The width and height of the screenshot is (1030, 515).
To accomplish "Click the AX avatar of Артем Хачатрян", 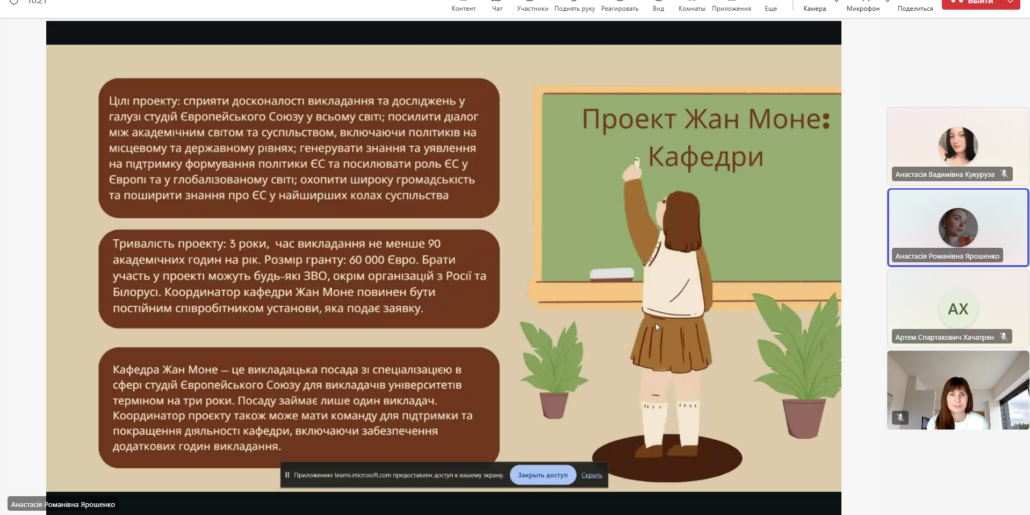I will click(x=958, y=309).
